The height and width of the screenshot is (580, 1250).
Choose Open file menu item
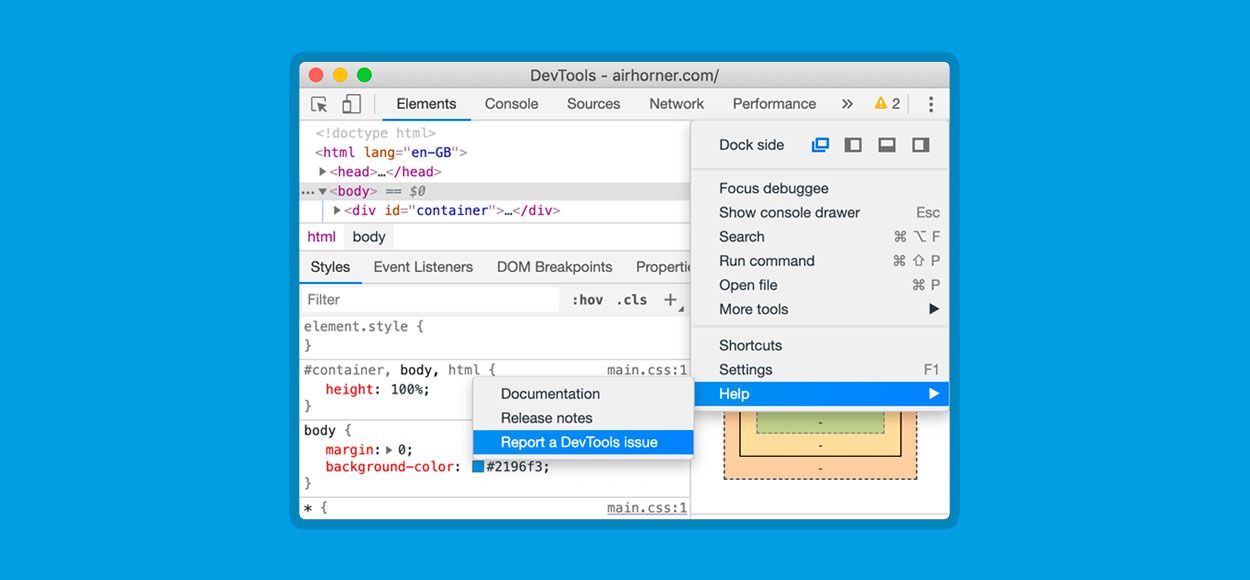(820, 285)
